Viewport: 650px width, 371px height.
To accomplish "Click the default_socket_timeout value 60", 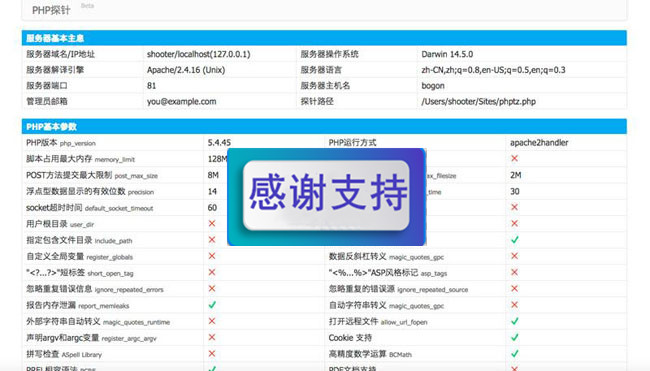I will [x=212, y=208].
